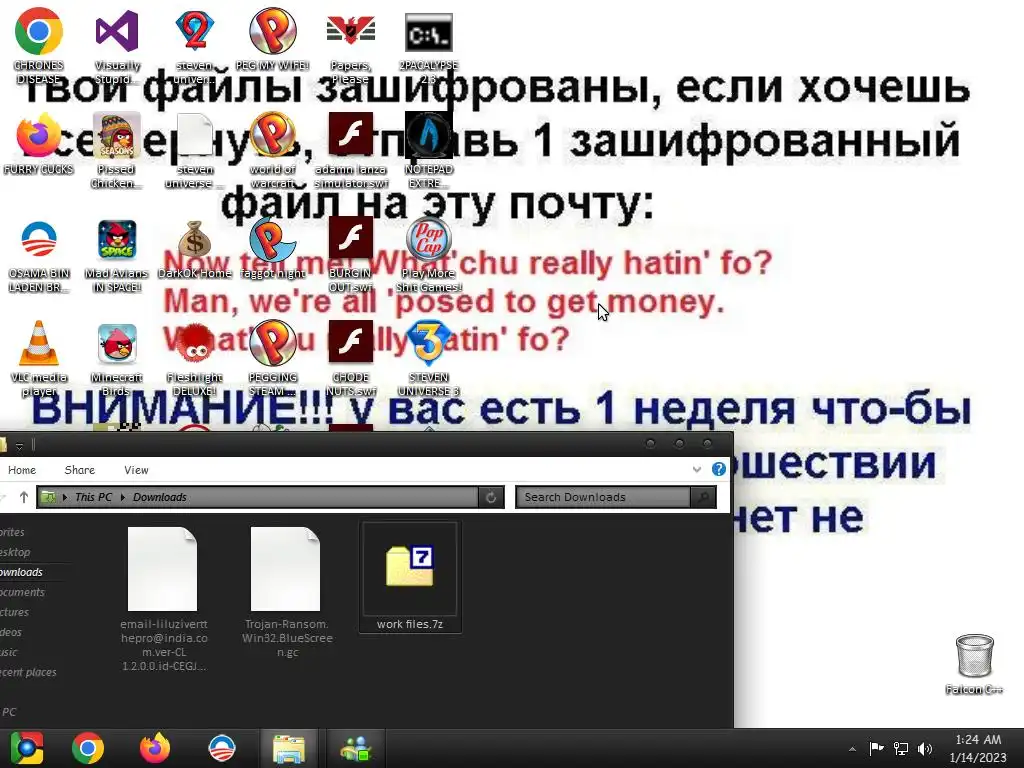Click the Search Downloads field
Screen dimensions: 1024x768
pyautogui.click(x=603, y=498)
